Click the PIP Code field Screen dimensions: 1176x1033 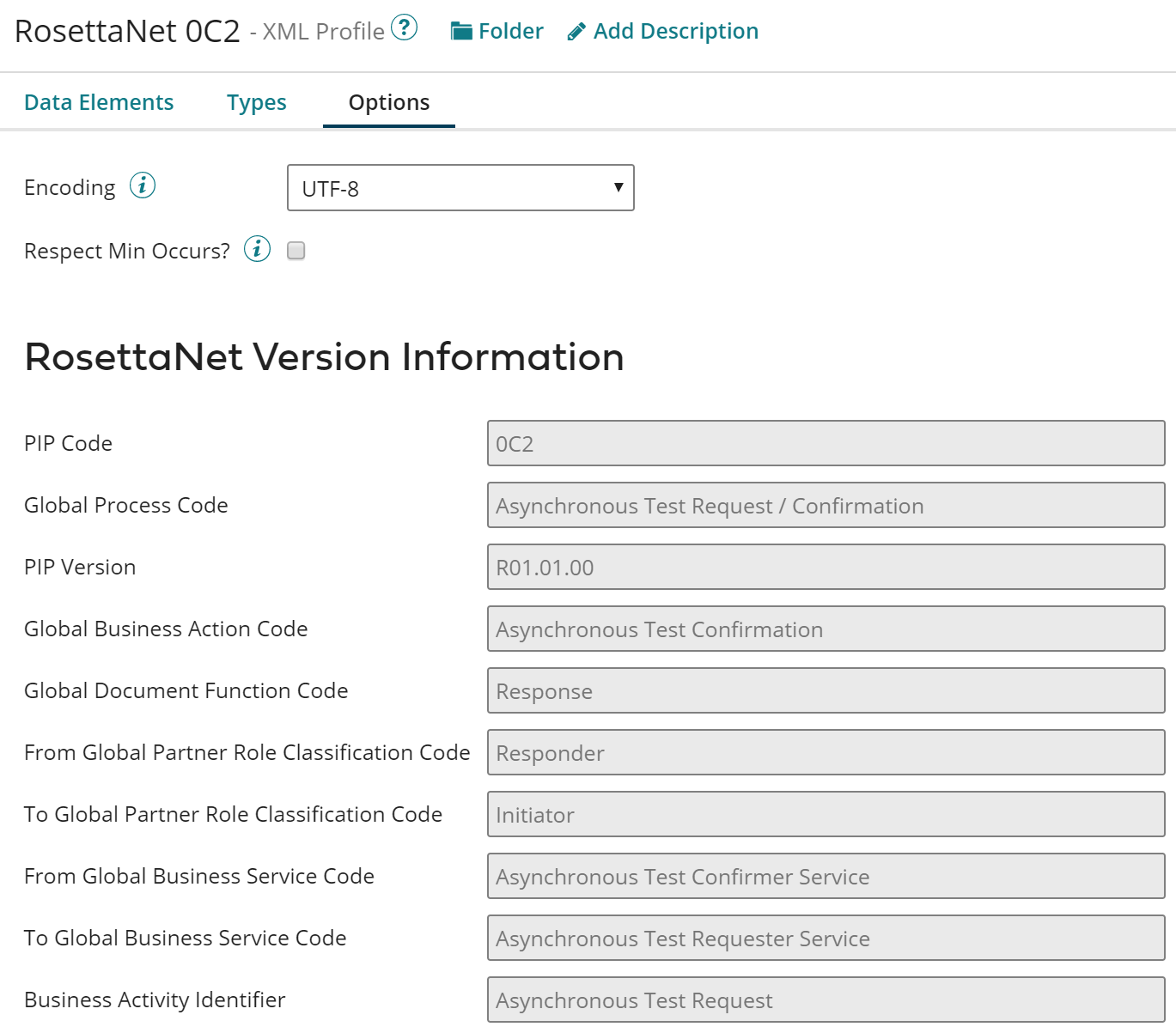point(825,443)
